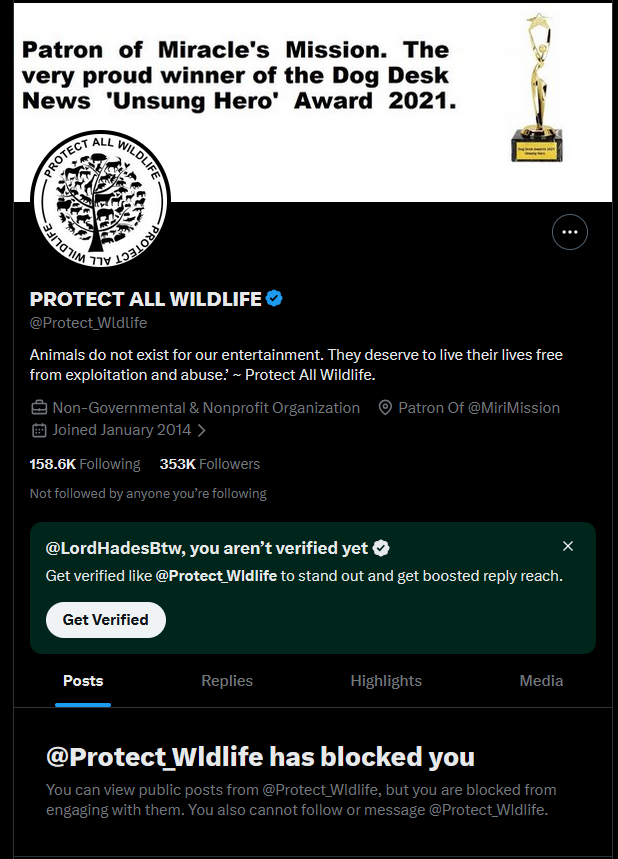Open the @MiriMission mention link
This screenshot has width=618, height=859.
pos(514,408)
